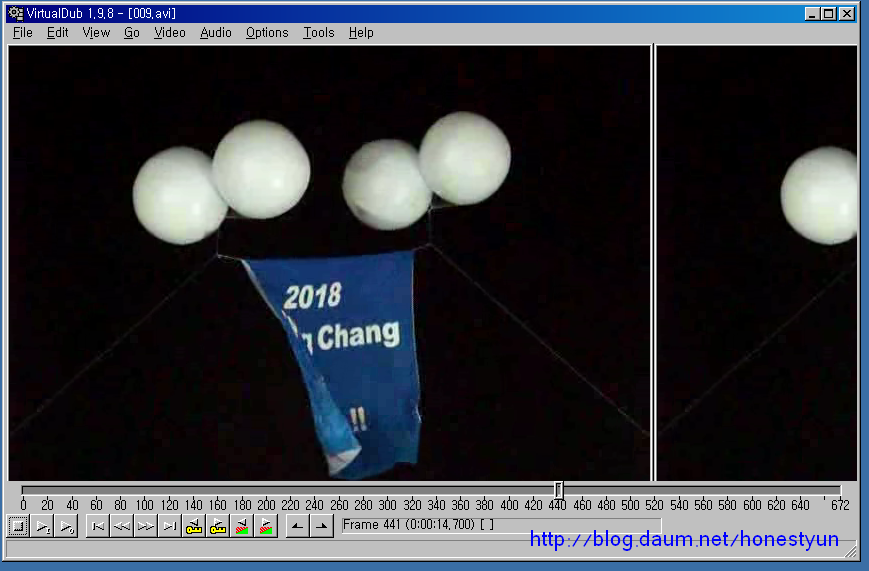Click the timeline position slider handle
Viewport: 869px width, 571px height.
[559, 490]
